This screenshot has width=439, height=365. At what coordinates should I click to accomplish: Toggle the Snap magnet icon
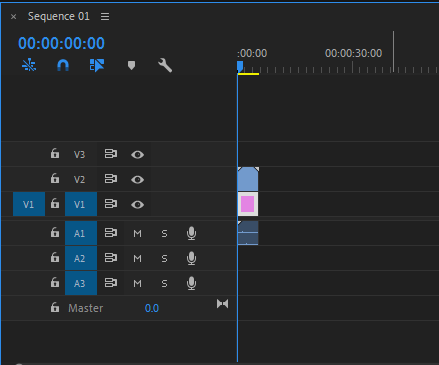tap(63, 65)
